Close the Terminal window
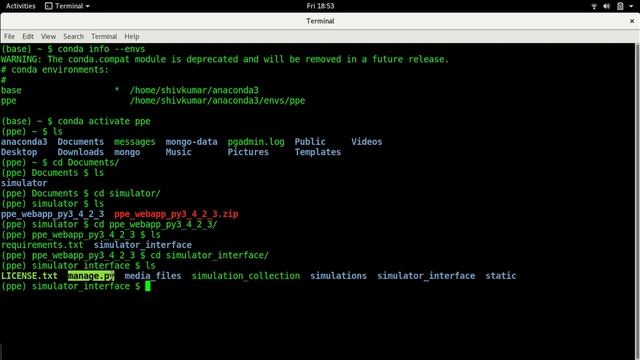 632,21
